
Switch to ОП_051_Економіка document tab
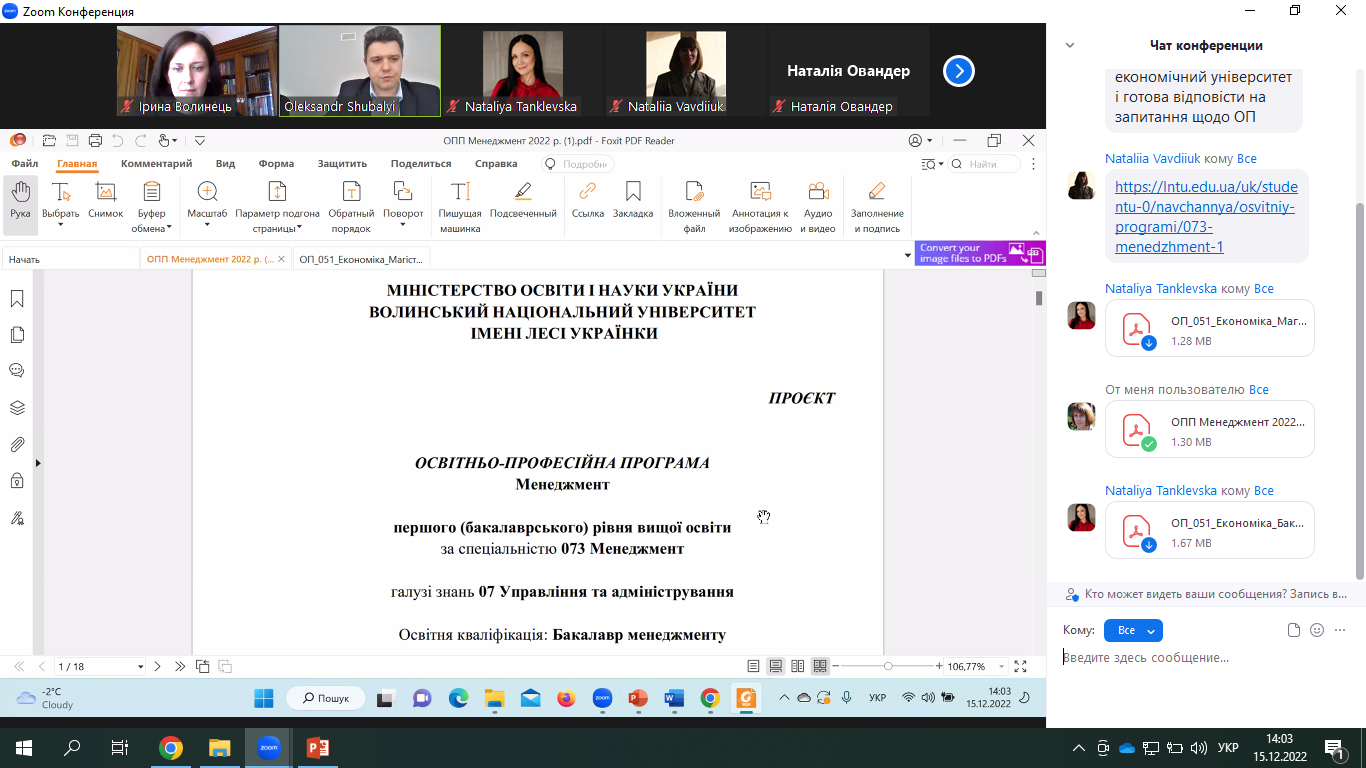[362, 259]
